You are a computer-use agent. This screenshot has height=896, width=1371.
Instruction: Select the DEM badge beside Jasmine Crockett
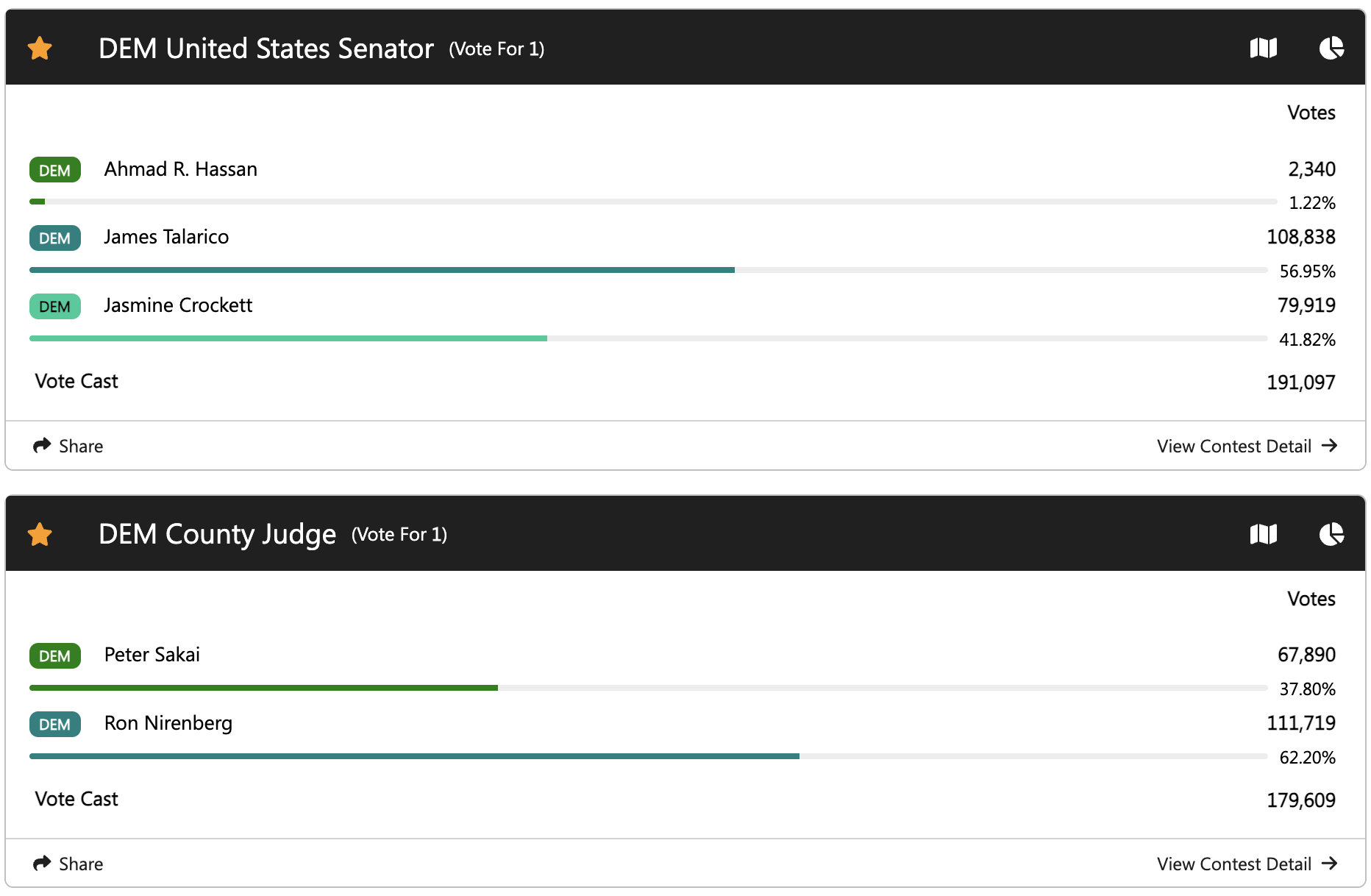click(55, 306)
